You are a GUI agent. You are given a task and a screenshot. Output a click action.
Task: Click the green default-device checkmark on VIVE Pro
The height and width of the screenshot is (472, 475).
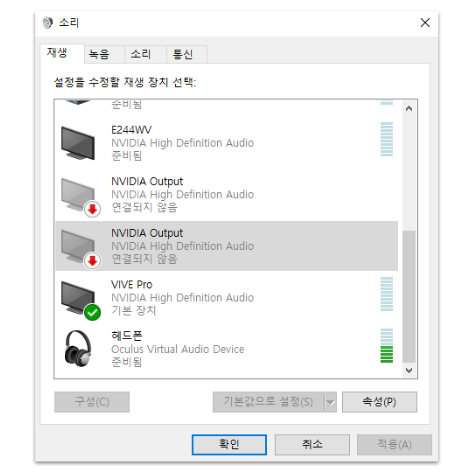point(92,312)
